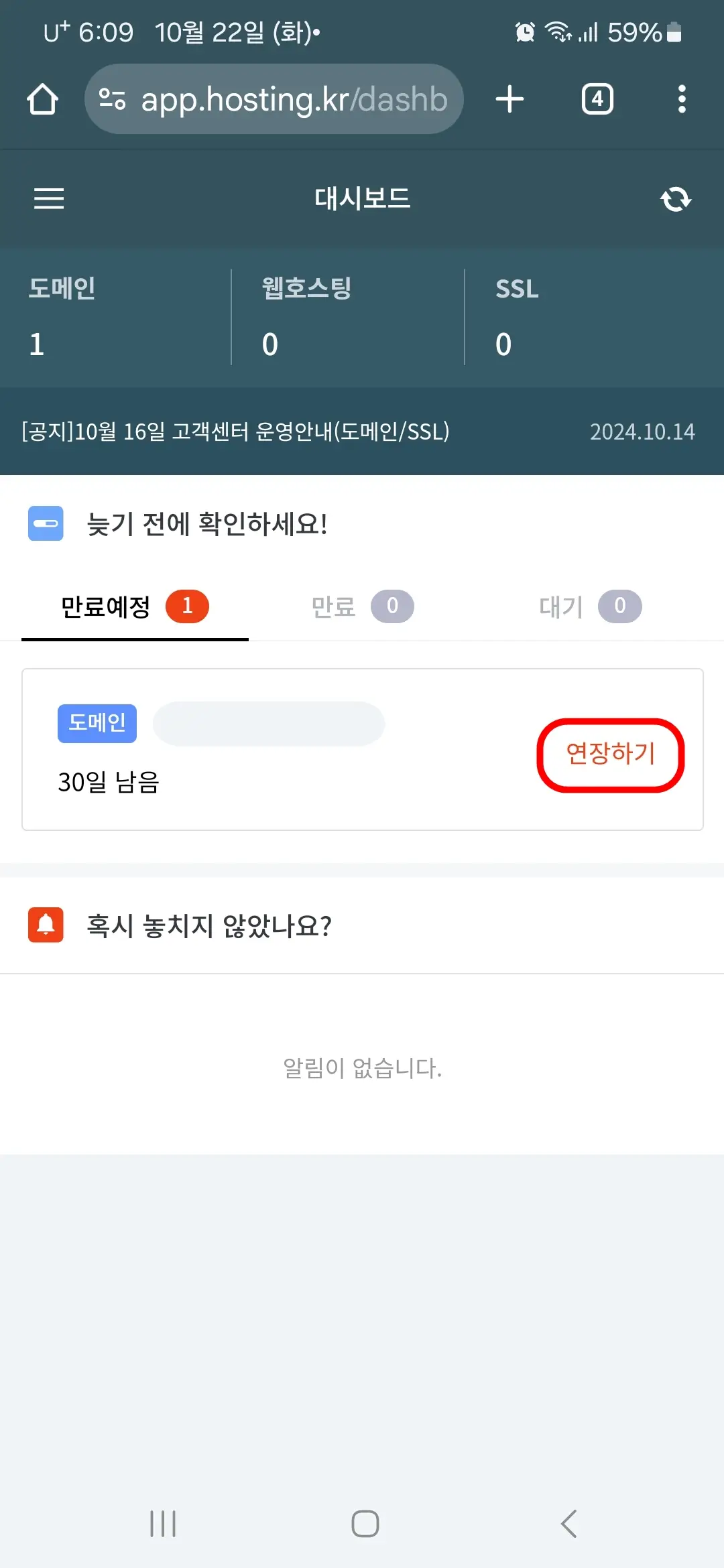Open the tab switcher showing 4 tabs

(x=597, y=99)
